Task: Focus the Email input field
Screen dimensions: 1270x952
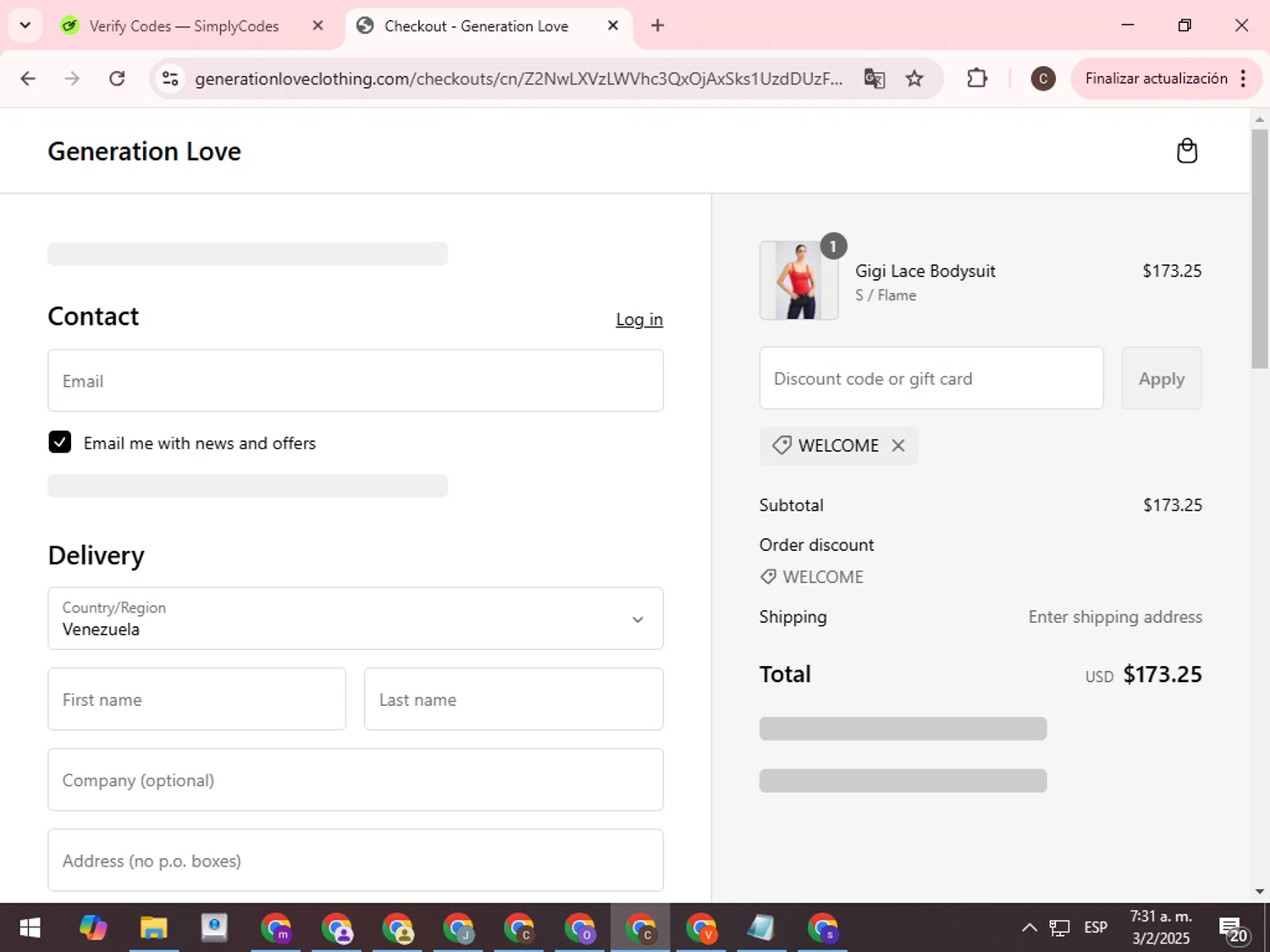Action: point(356,381)
